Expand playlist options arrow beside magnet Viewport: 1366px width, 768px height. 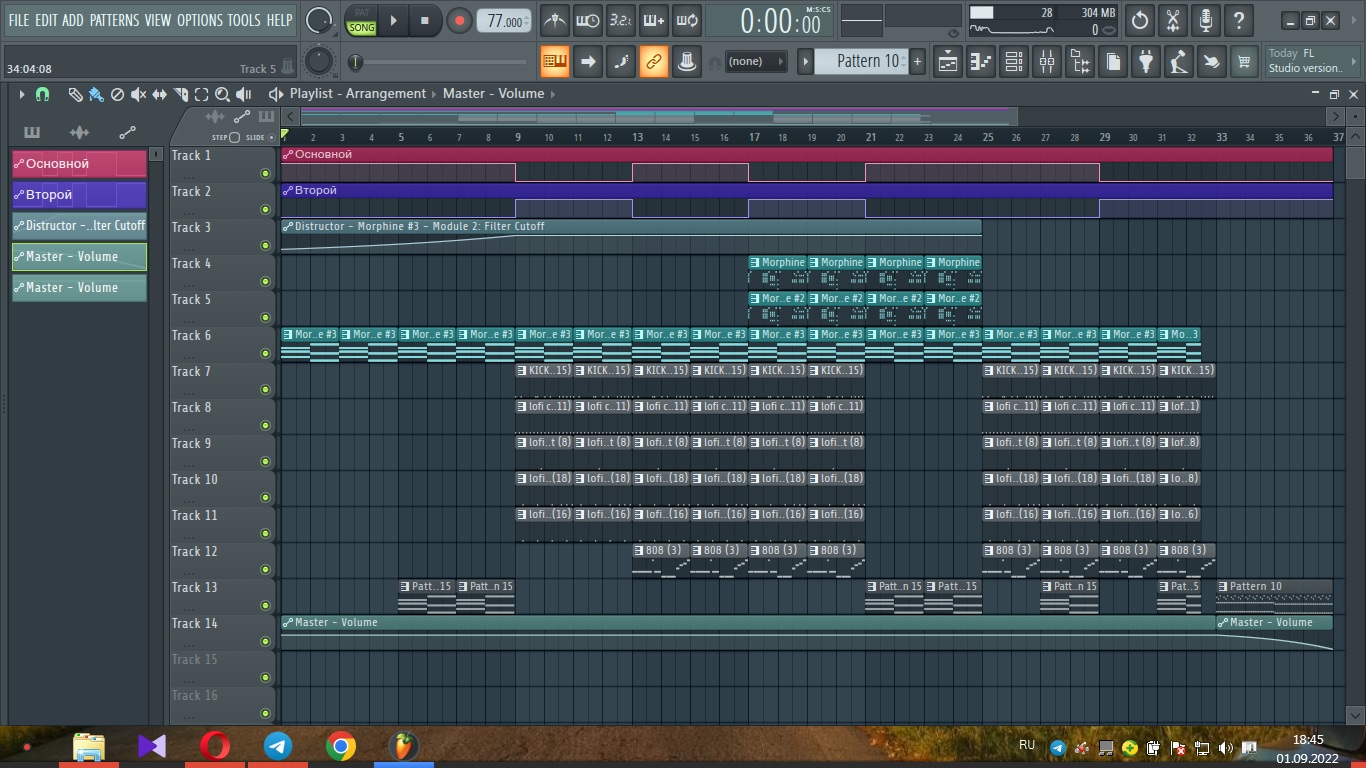(22, 94)
